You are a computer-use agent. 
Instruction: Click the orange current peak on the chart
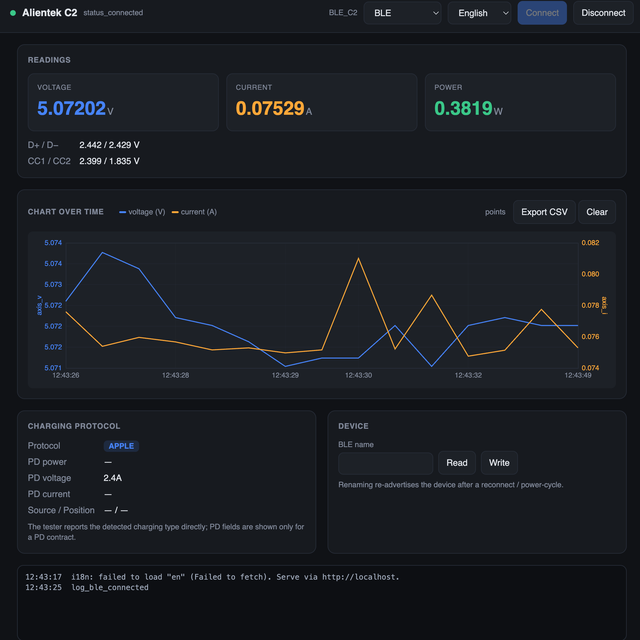click(x=358, y=258)
